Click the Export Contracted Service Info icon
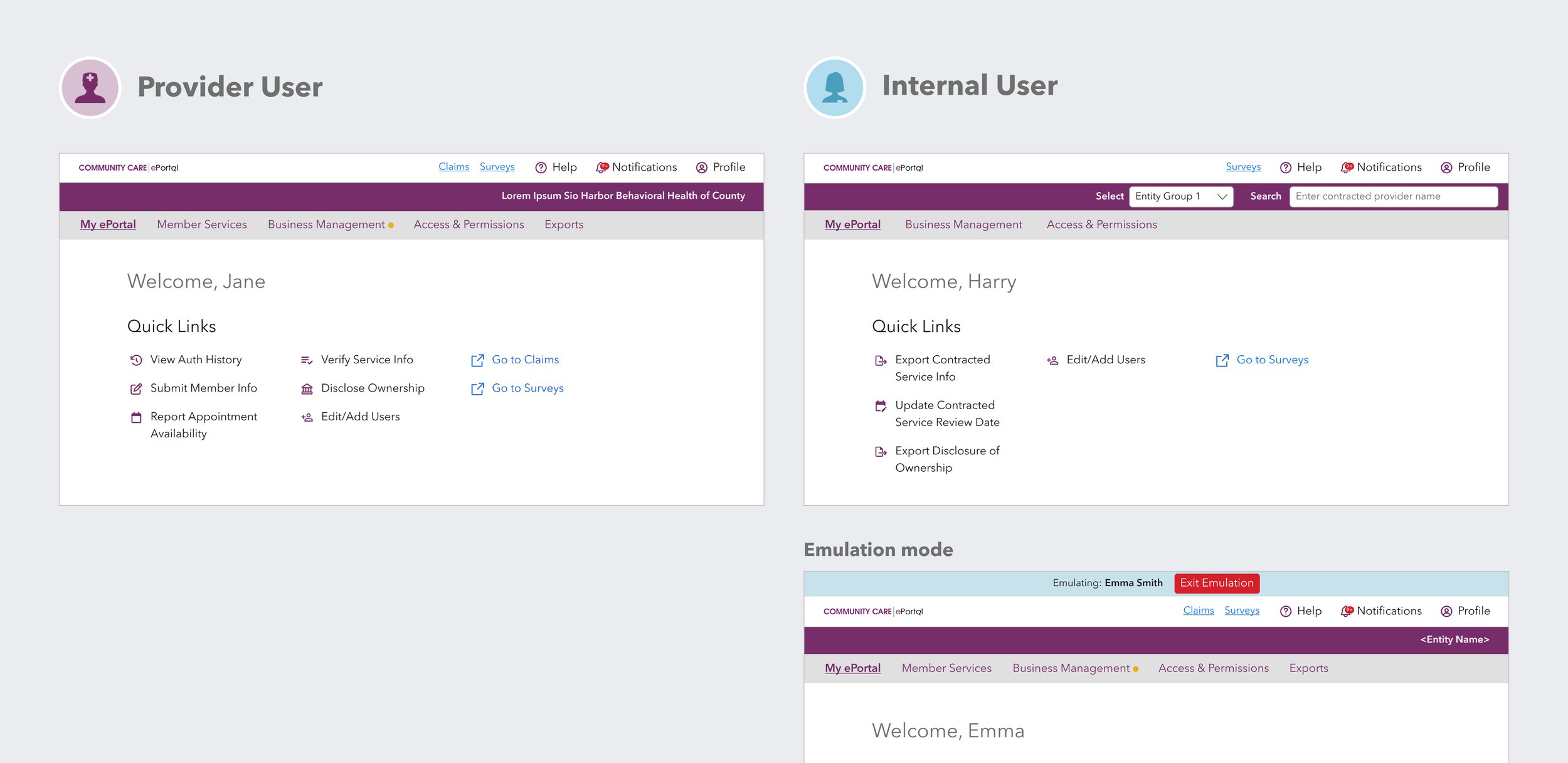 [881, 361]
